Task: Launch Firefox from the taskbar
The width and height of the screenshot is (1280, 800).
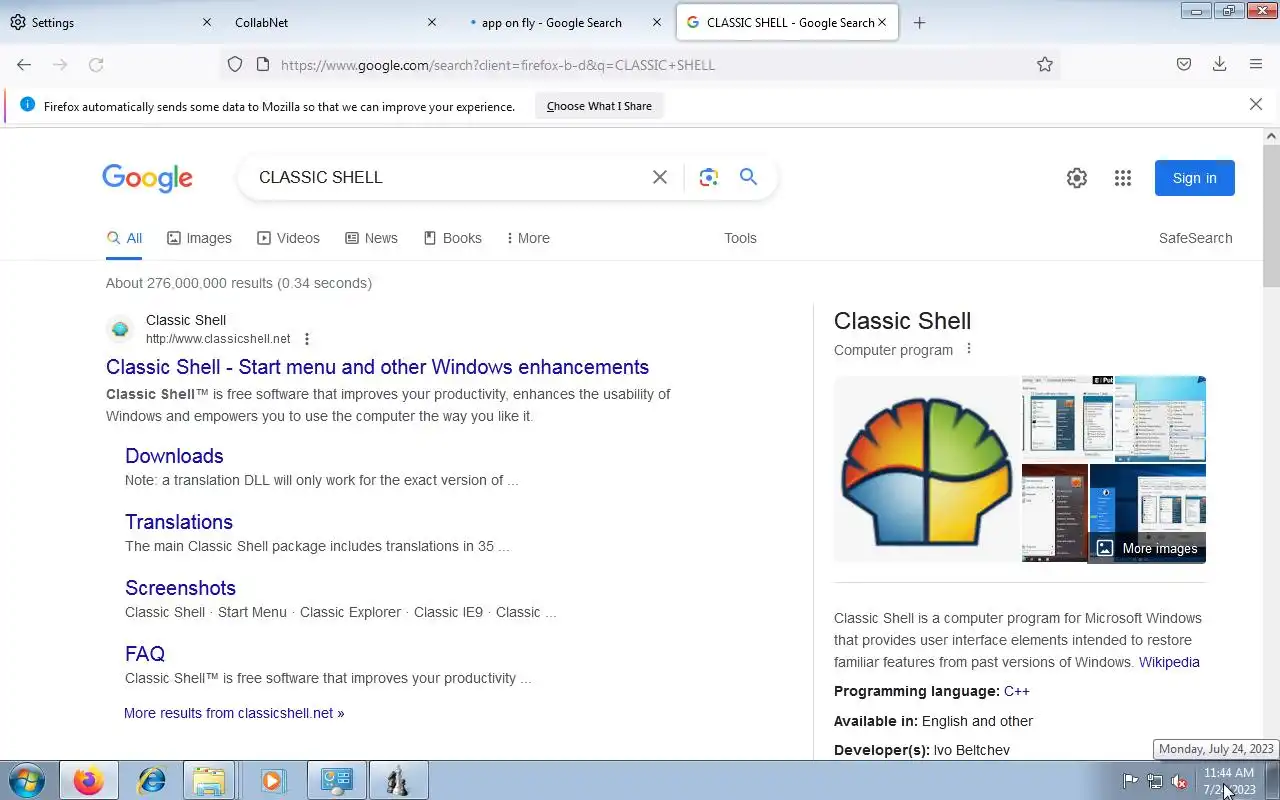Action: [88, 780]
